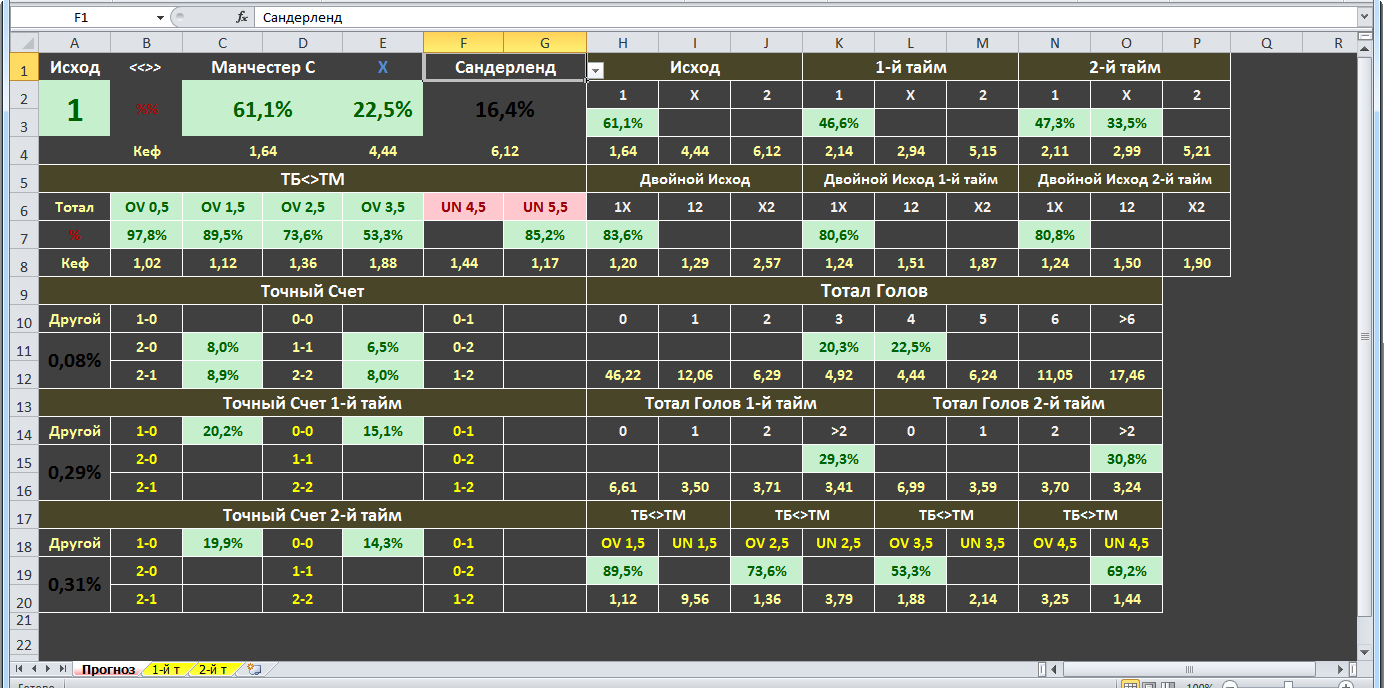Viewport: 1384px width, 688px height.
Task: Click the red UN 5,5 header cell
Action: coord(545,207)
